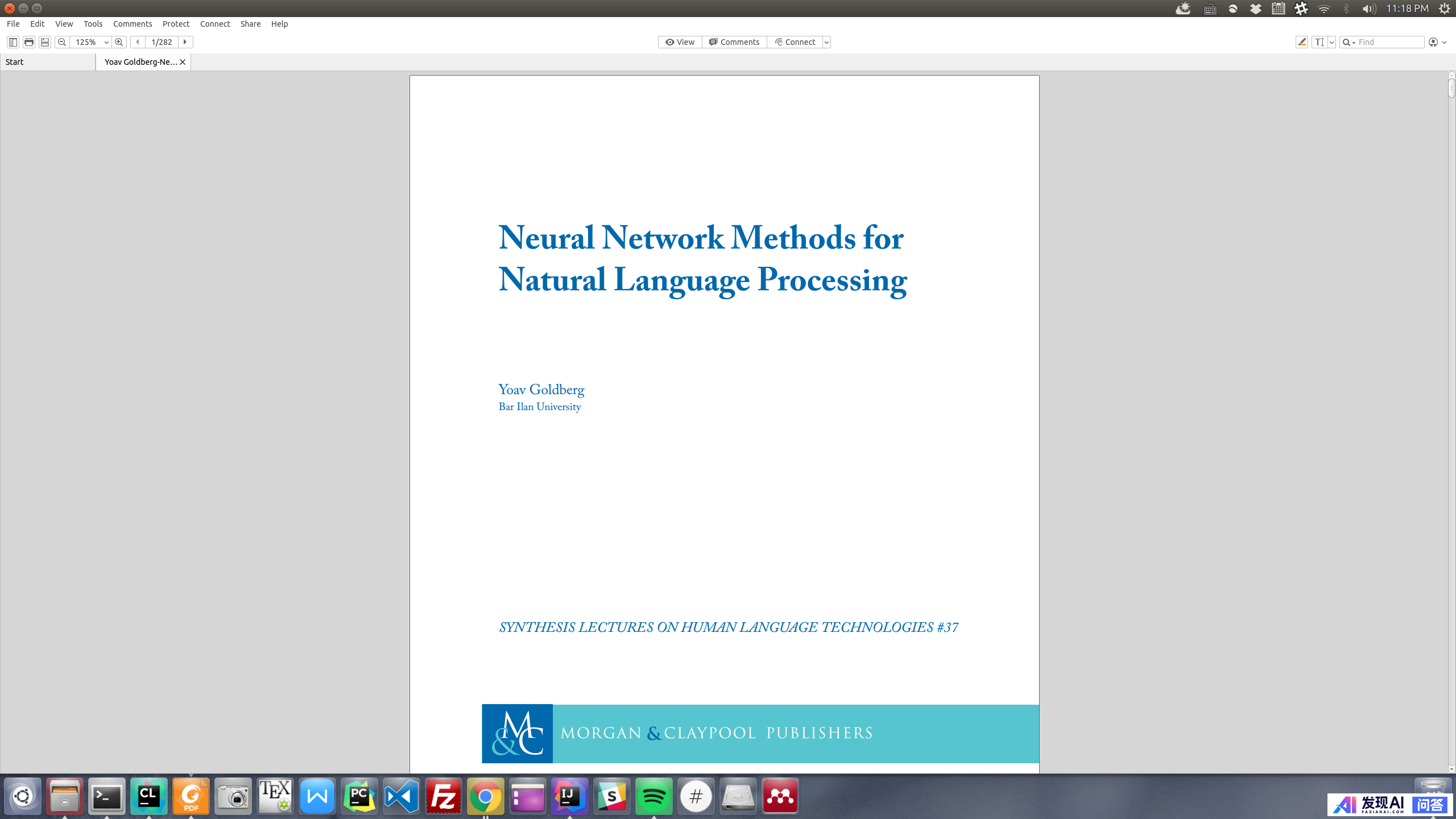Go to next page arrow
This screenshot has height=819, width=1456.
[x=185, y=42]
